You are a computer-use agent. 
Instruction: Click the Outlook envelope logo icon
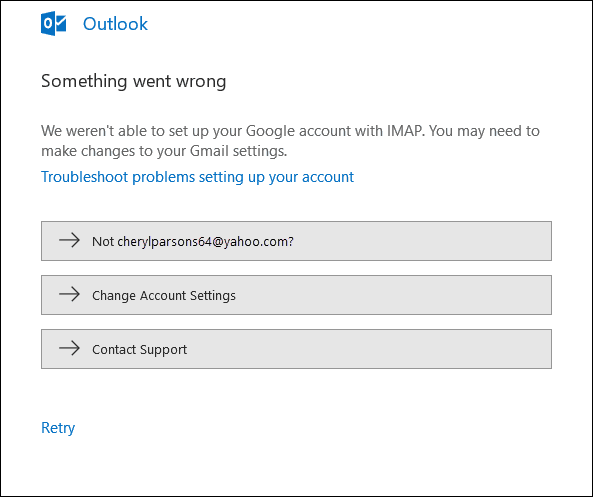53,23
